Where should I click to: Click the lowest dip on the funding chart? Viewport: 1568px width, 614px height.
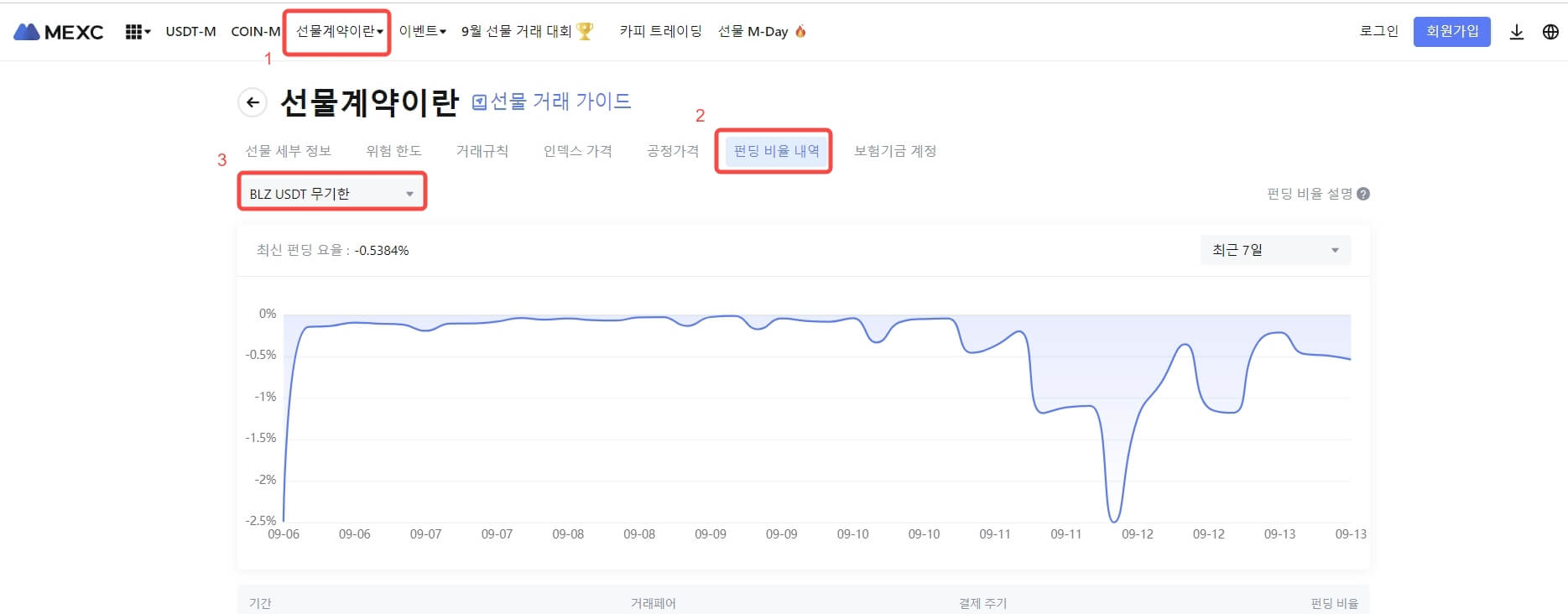click(1114, 519)
